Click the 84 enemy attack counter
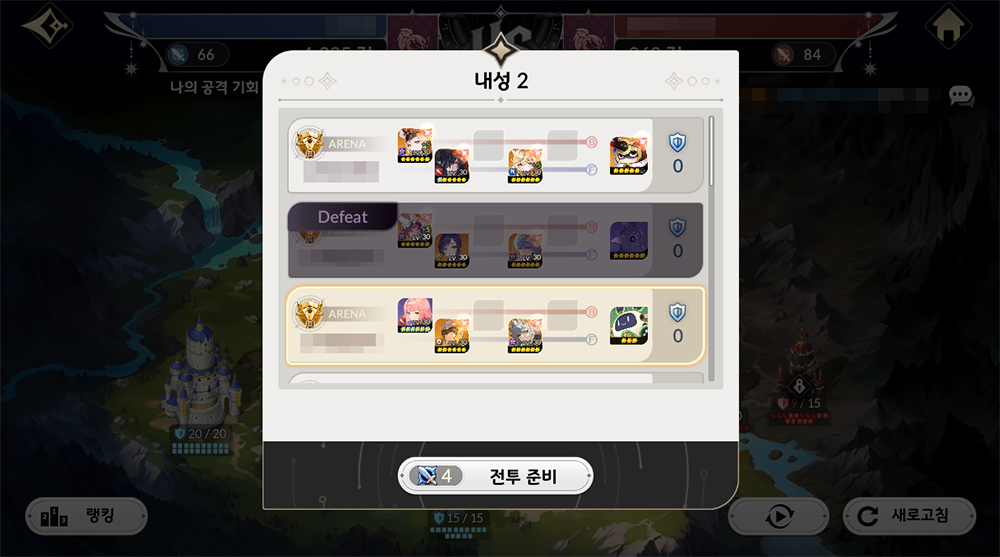The height and width of the screenshot is (557, 1000). pos(802,55)
